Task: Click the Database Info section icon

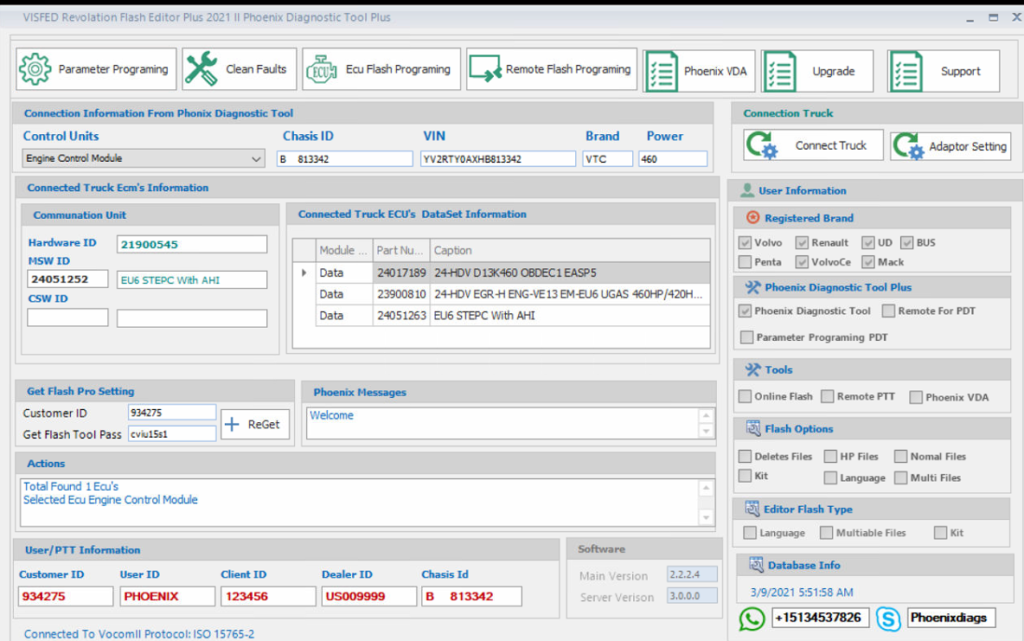Action: pos(756,565)
